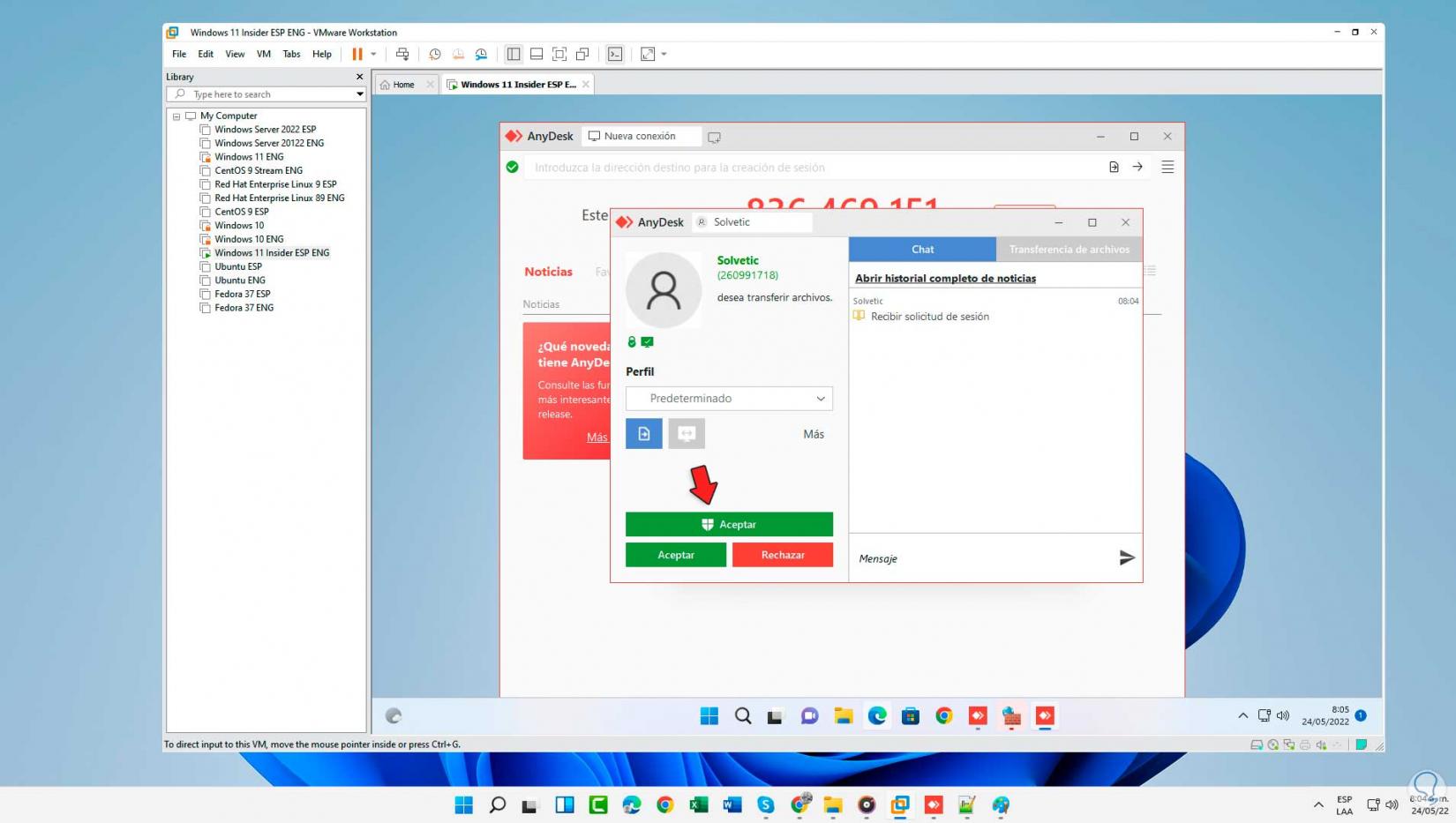Open Start menu in guest taskbar
Screen dimensions: 1456x823
click(709, 715)
